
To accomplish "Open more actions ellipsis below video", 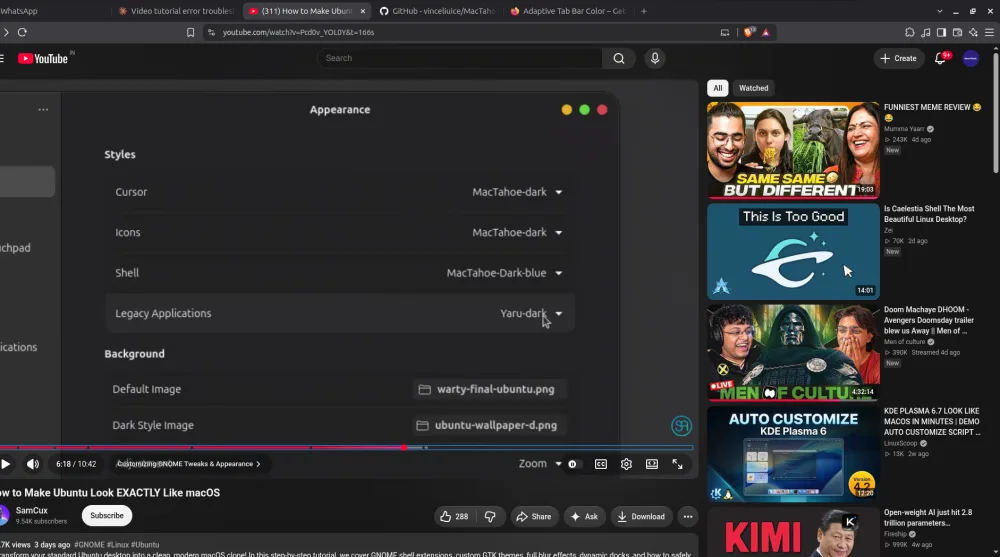I will [688, 516].
